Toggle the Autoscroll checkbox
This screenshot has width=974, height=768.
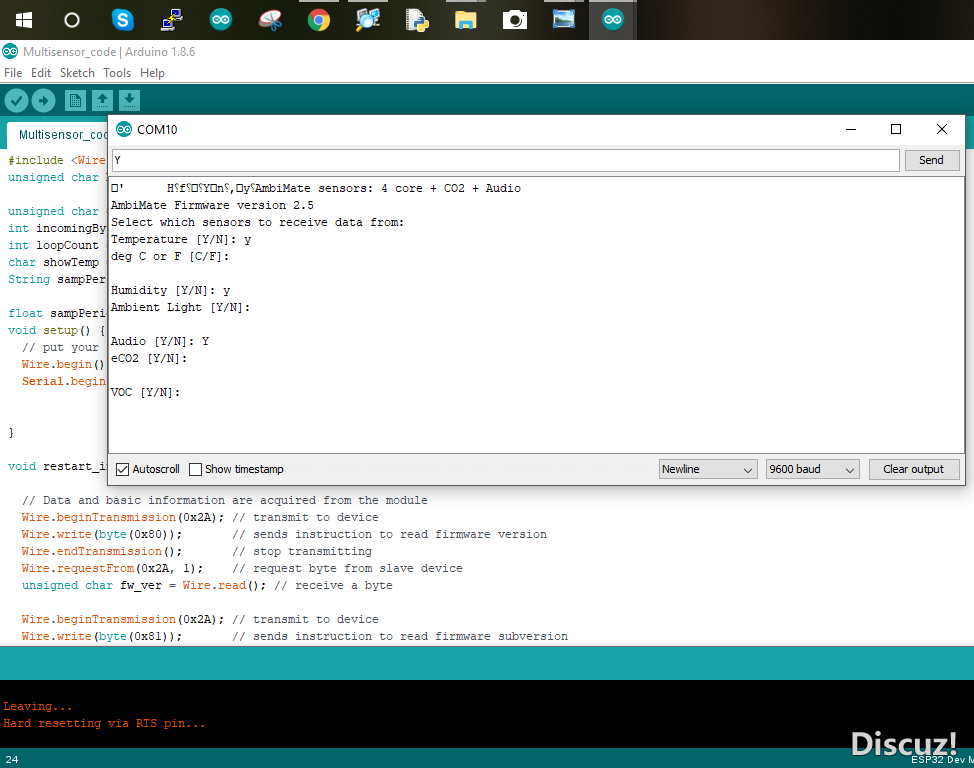click(123, 469)
